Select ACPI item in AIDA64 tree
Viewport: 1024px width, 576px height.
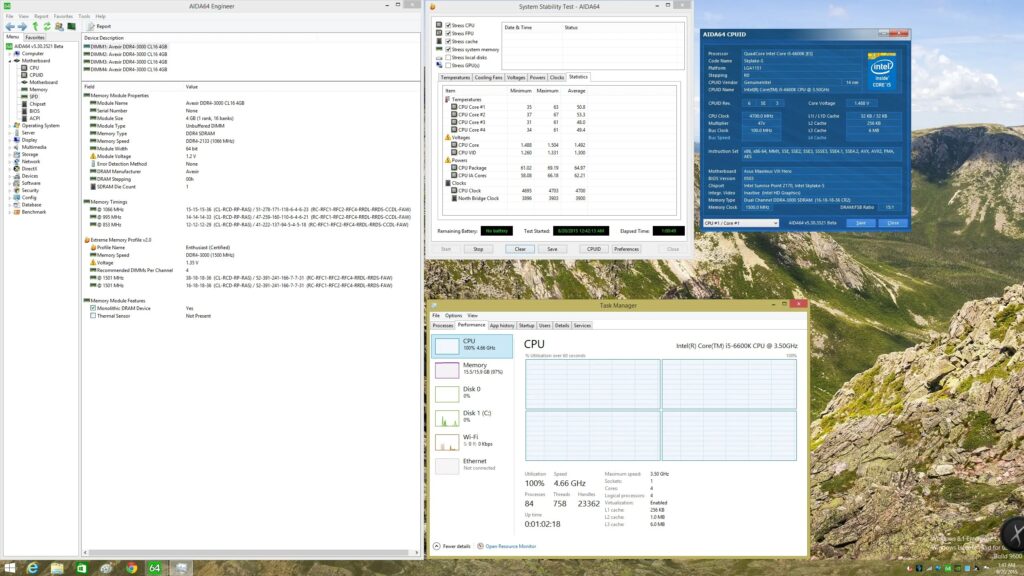[x=34, y=118]
